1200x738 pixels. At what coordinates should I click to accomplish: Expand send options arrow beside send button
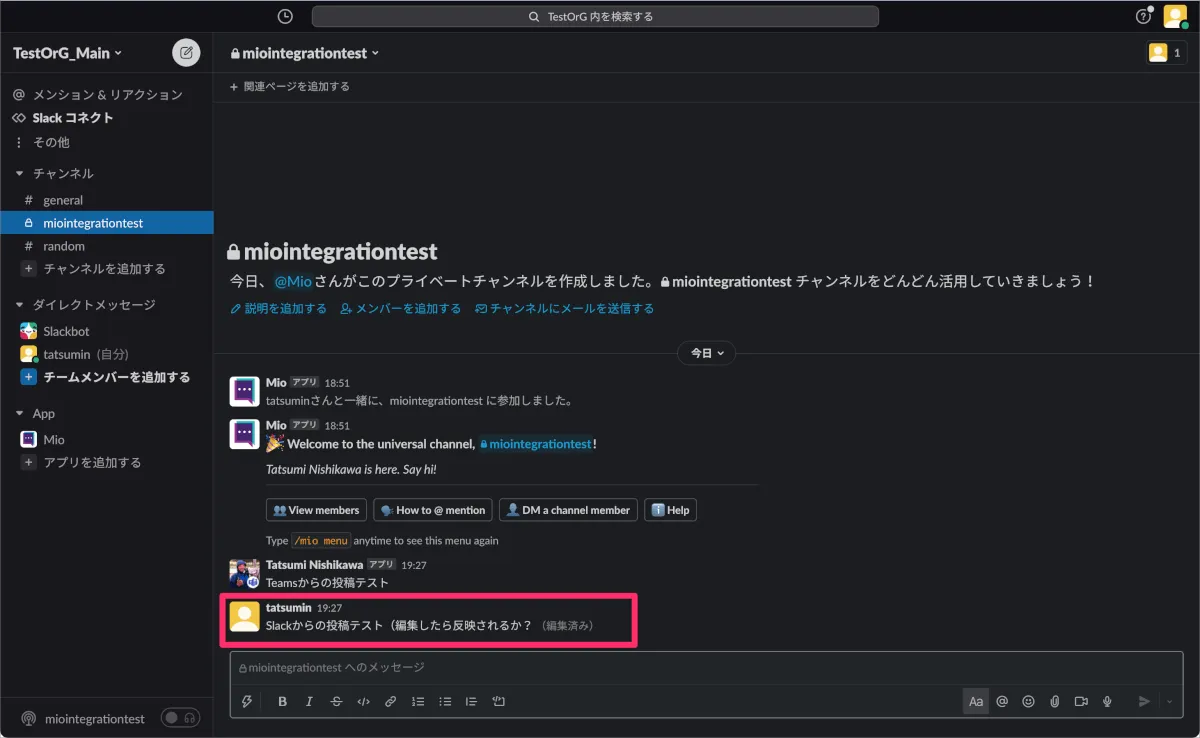coord(1169,702)
